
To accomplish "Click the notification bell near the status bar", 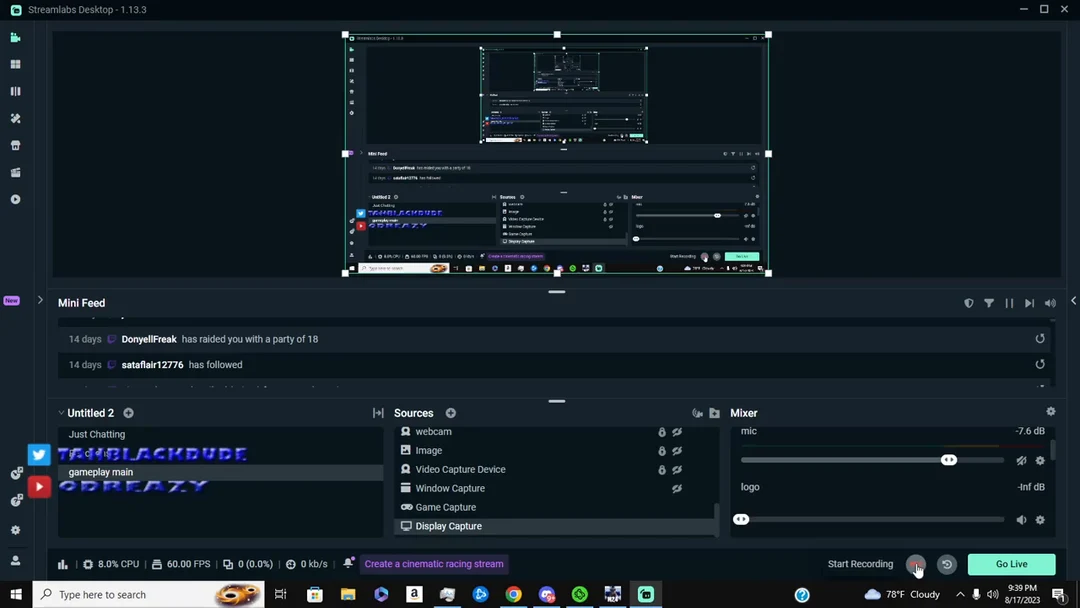I will point(348,563).
